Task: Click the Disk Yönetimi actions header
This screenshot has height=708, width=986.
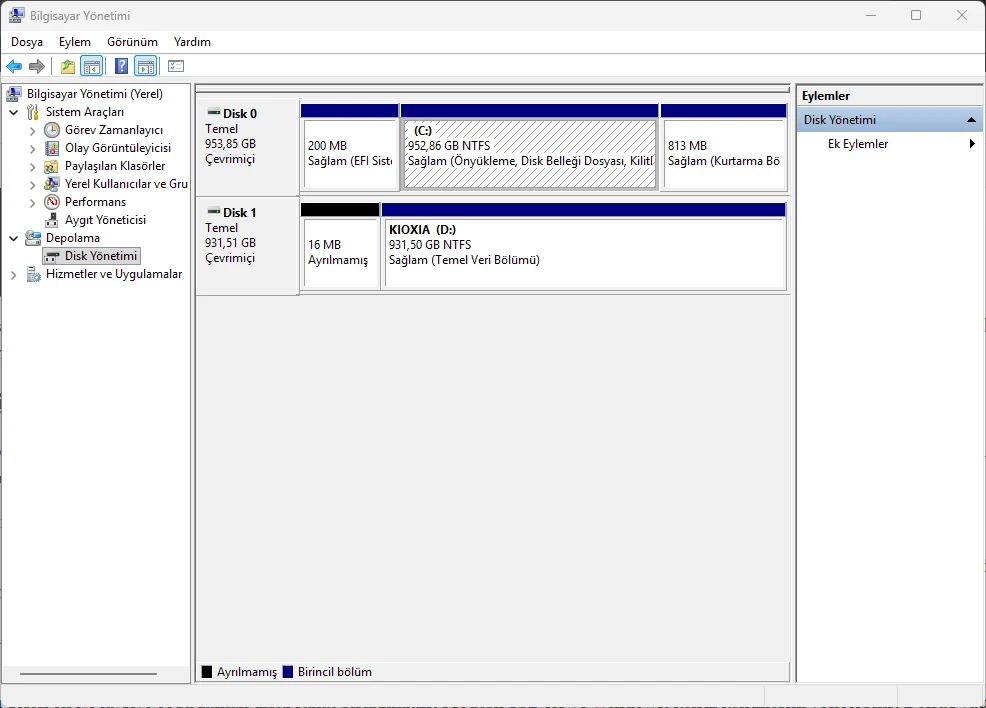Action: coord(889,119)
